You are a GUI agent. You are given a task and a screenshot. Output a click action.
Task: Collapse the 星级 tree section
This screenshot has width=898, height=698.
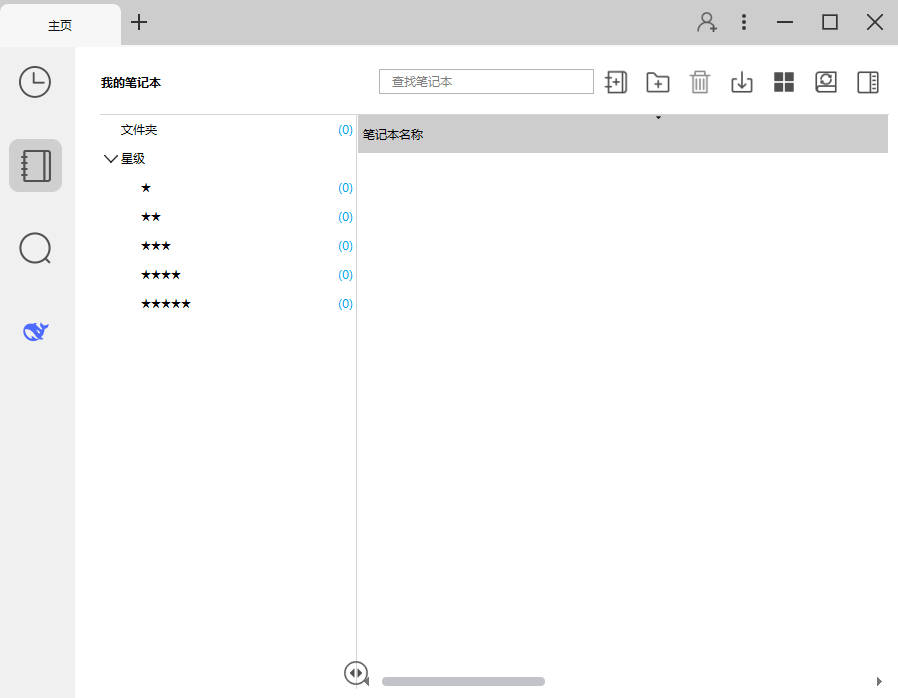(111, 159)
